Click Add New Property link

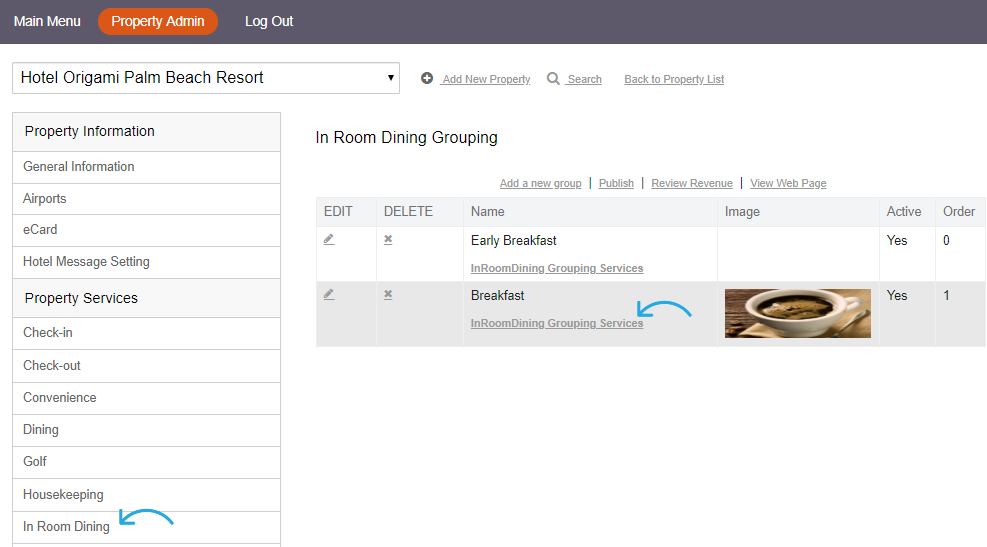[486, 79]
